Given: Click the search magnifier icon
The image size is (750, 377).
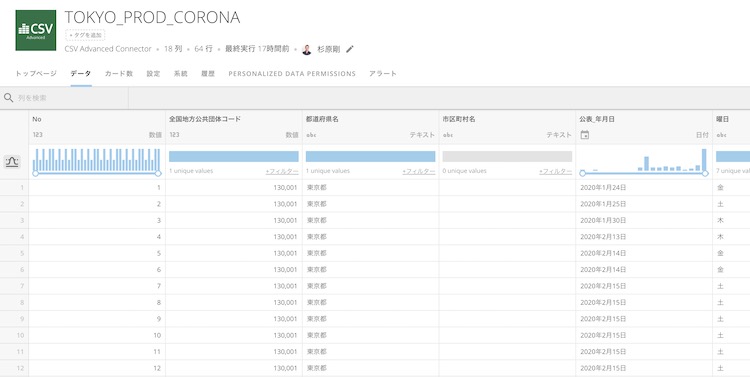Looking at the screenshot, I should (x=8, y=98).
